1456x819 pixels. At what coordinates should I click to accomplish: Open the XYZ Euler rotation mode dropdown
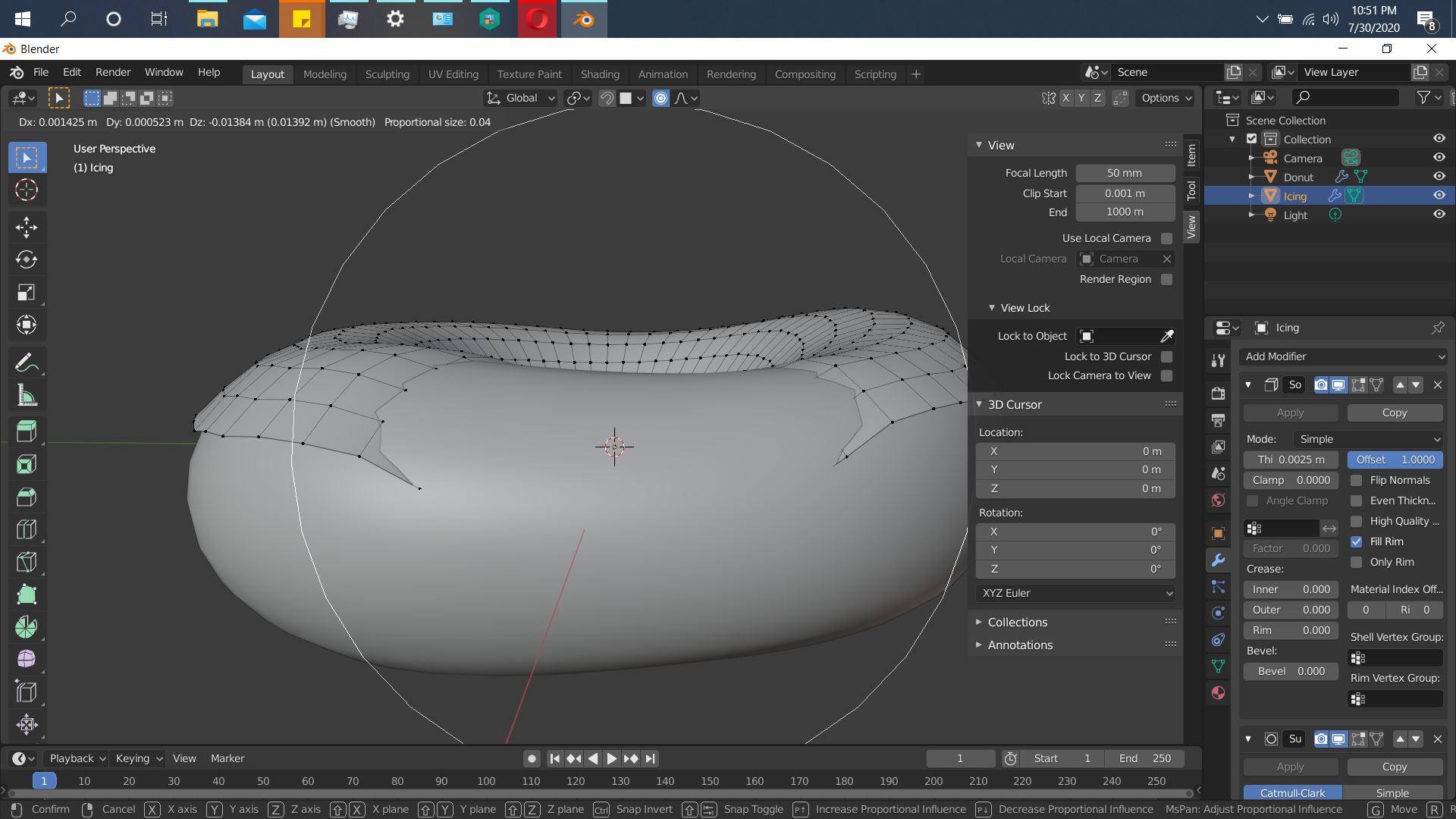(1075, 593)
